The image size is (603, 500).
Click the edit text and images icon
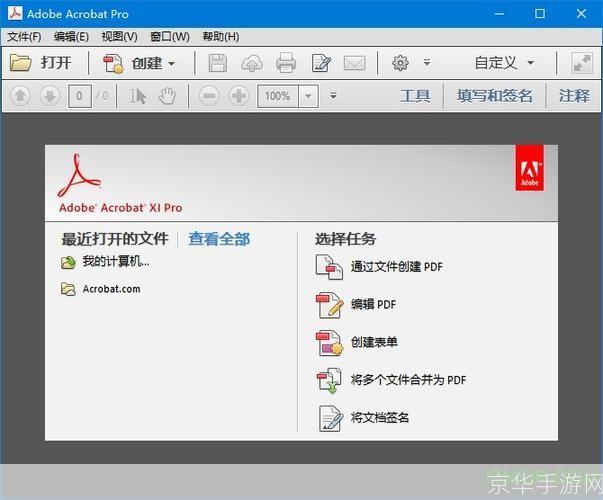321,63
